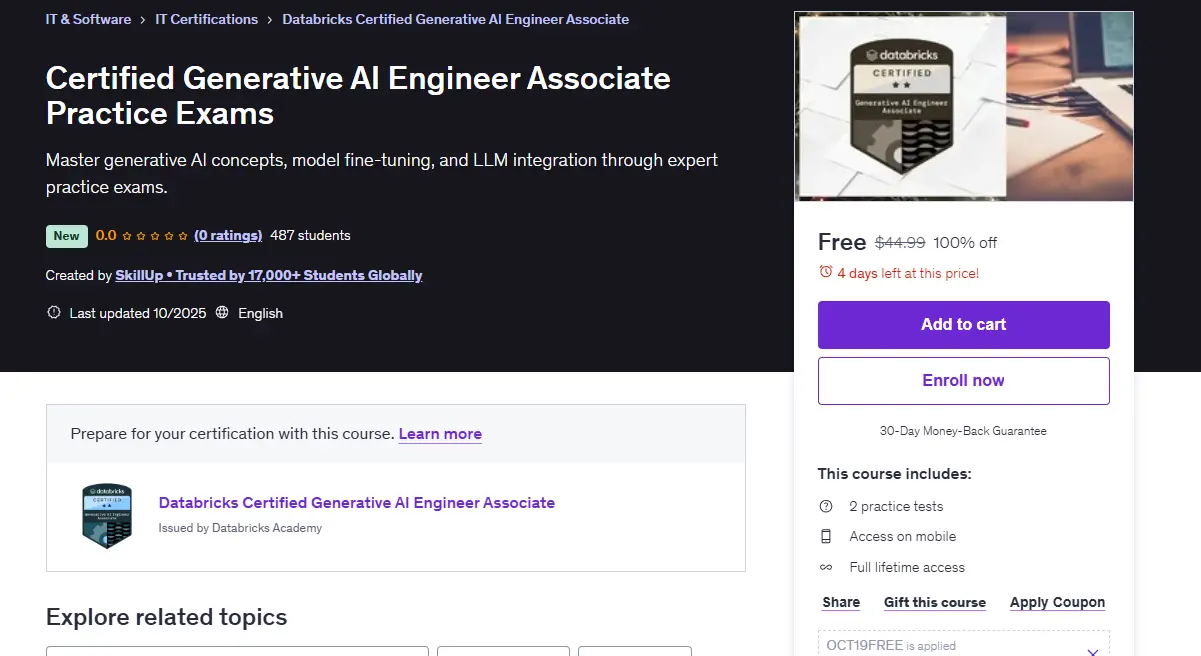Click the practice tests question mark icon

[x=826, y=506]
